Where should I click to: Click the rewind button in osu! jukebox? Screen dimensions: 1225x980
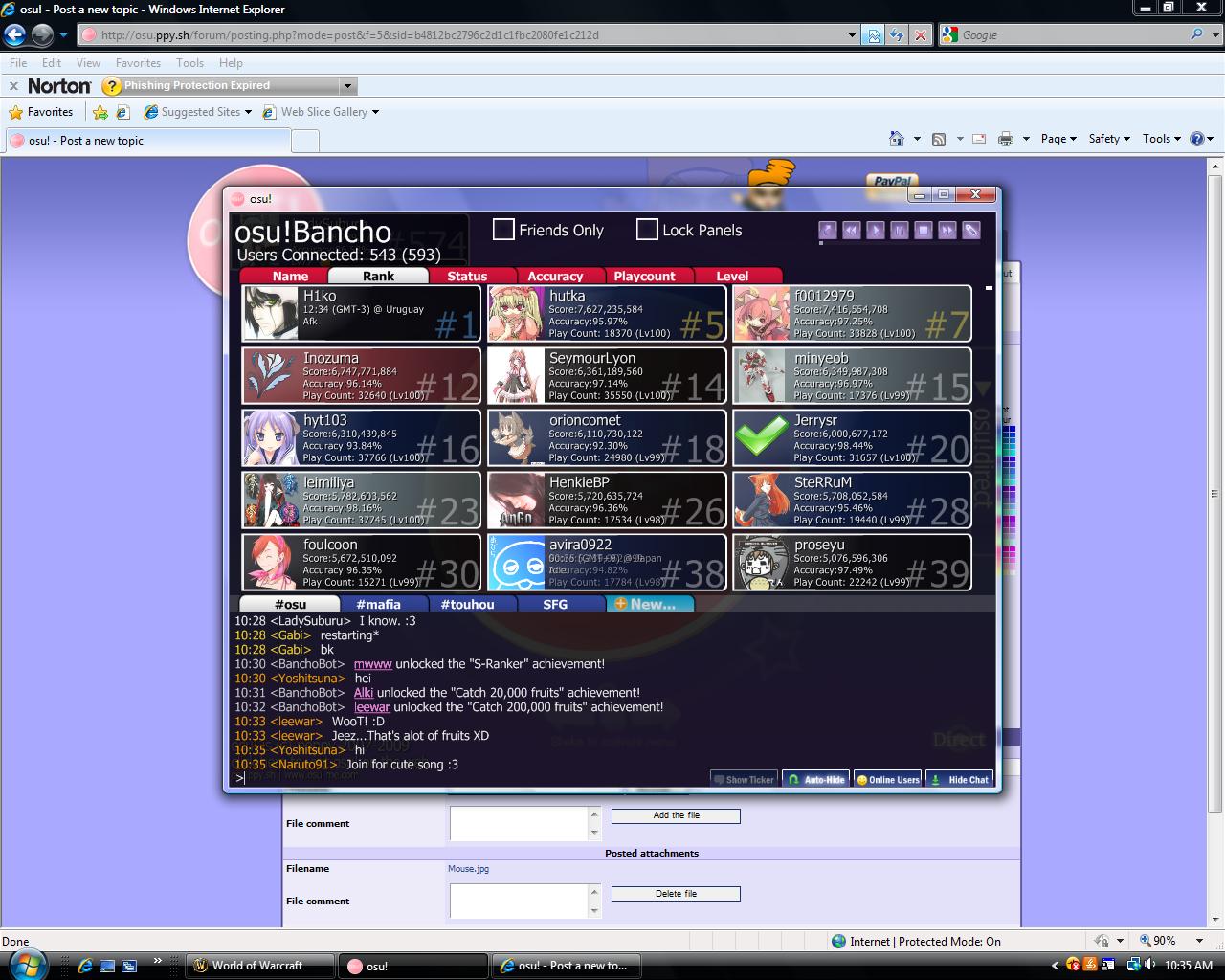coord(851,230)
